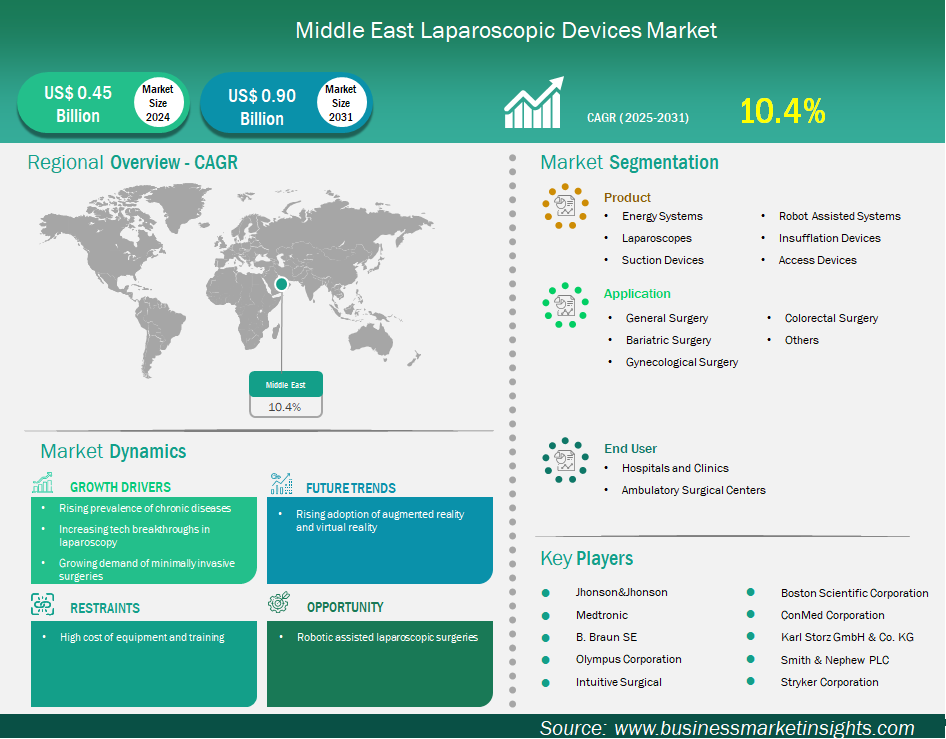Click Karl Storz GmbH & Co. KG entry
The height and width of the screenshot is (739, 946).
[x=847, y=637]
